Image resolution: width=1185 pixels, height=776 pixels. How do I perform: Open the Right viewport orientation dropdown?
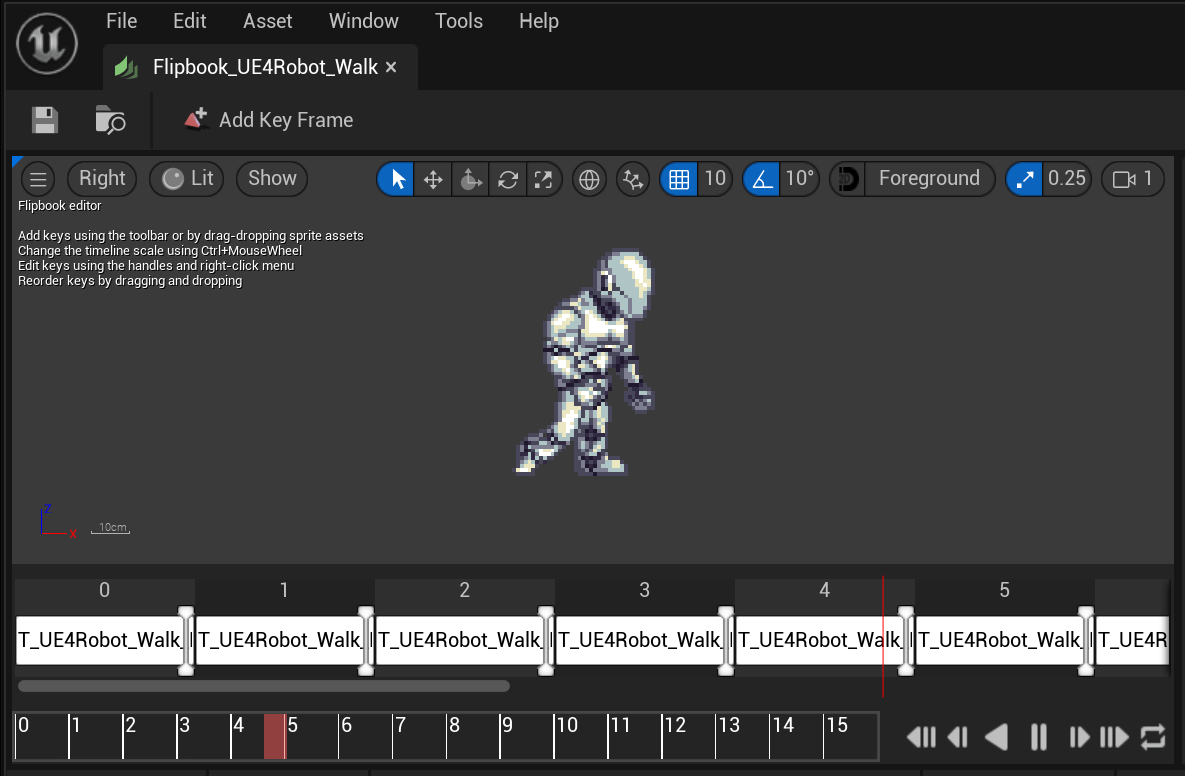pyautogui.click(x=101, y=178)
